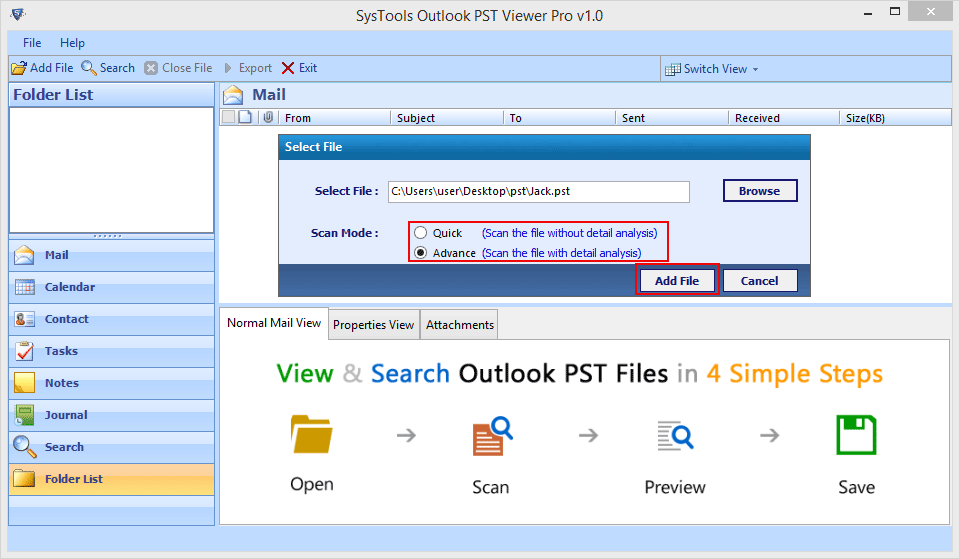Image resolution: width=960 pixels, height=559 pixels.
Task: Click the sidebar splitter grip dots
Action: tap(108, 236)
